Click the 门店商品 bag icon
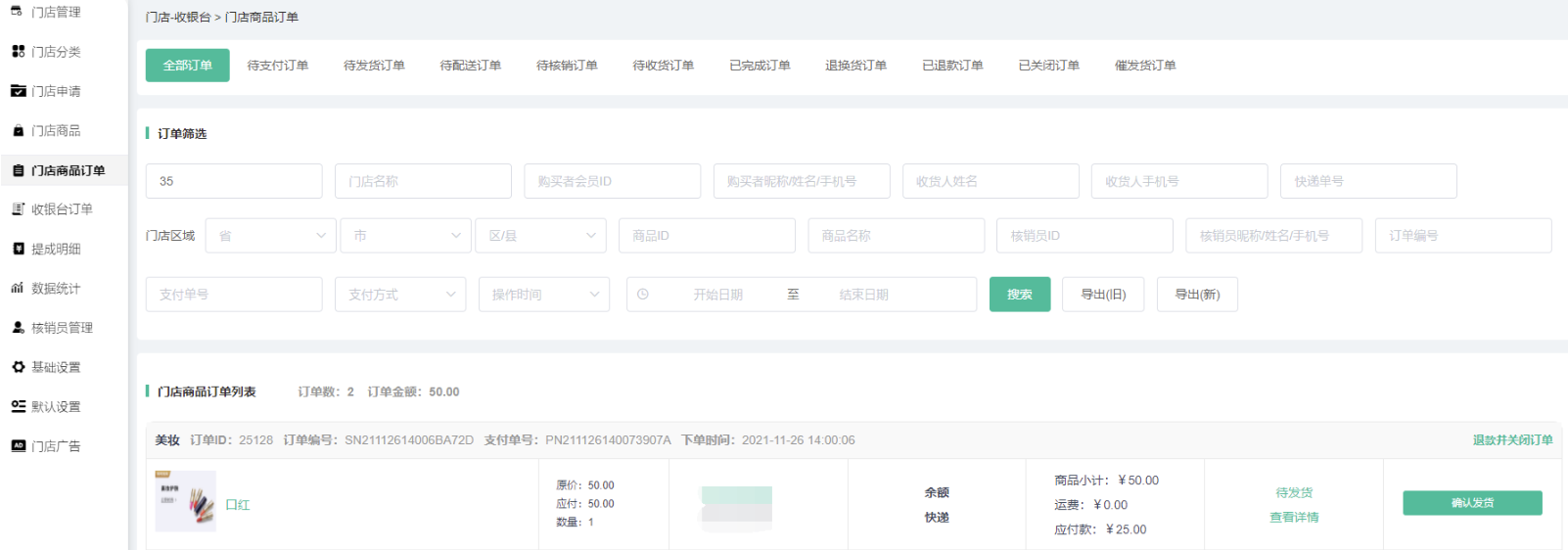The height and width of the screenshot is (550, 1568). 18,130
